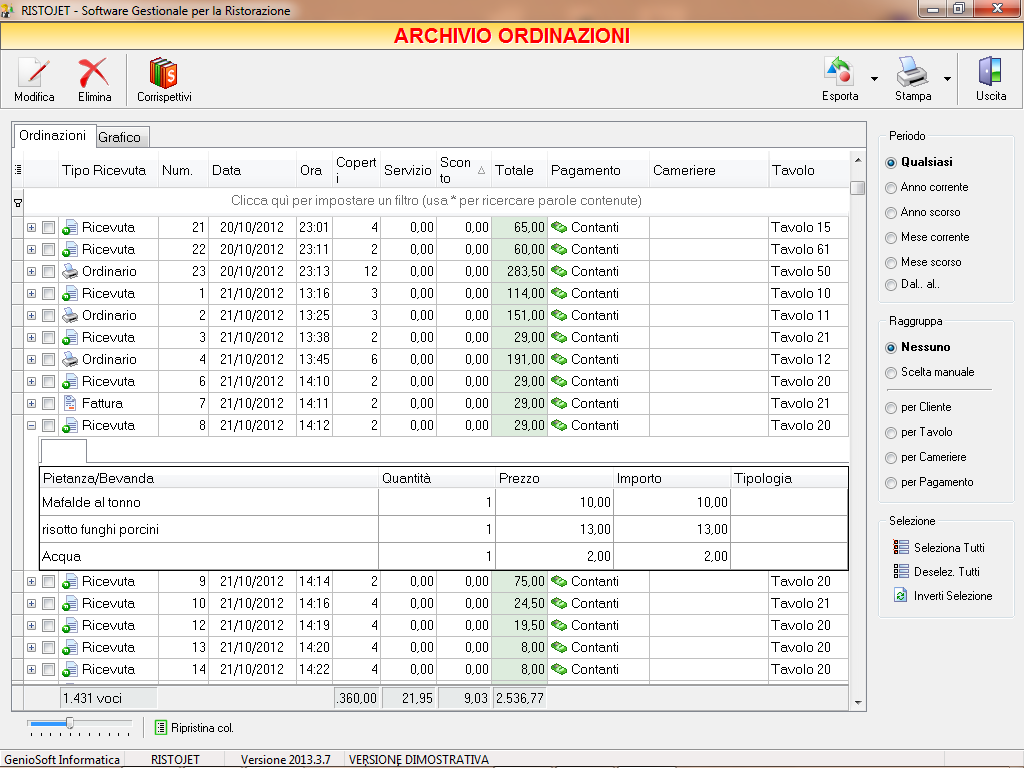The image size is (1024, 768).
Task: Sort by the Tavolo column header
Action: [809, 170]
